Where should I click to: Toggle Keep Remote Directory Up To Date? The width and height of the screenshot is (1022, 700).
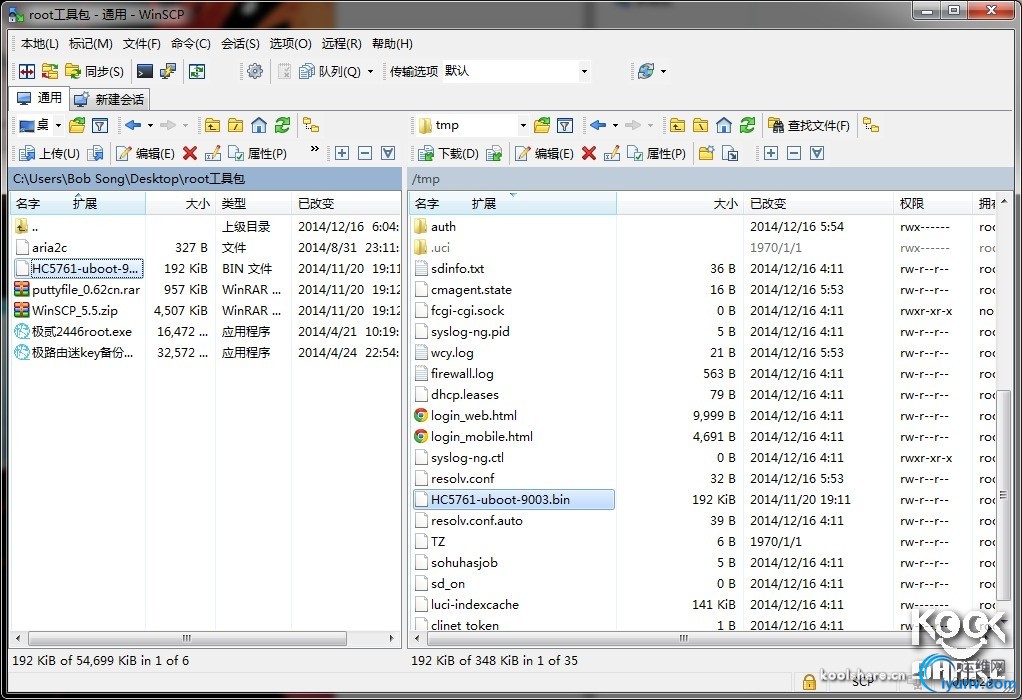tap(197, 71)
